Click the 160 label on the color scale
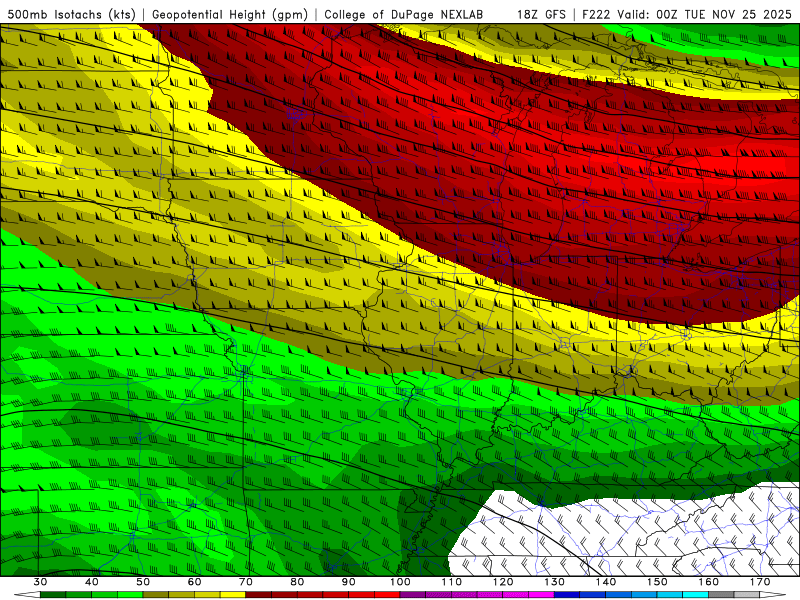Image resolution: width=800 pixels, height=600 pixels. point(709,582)
